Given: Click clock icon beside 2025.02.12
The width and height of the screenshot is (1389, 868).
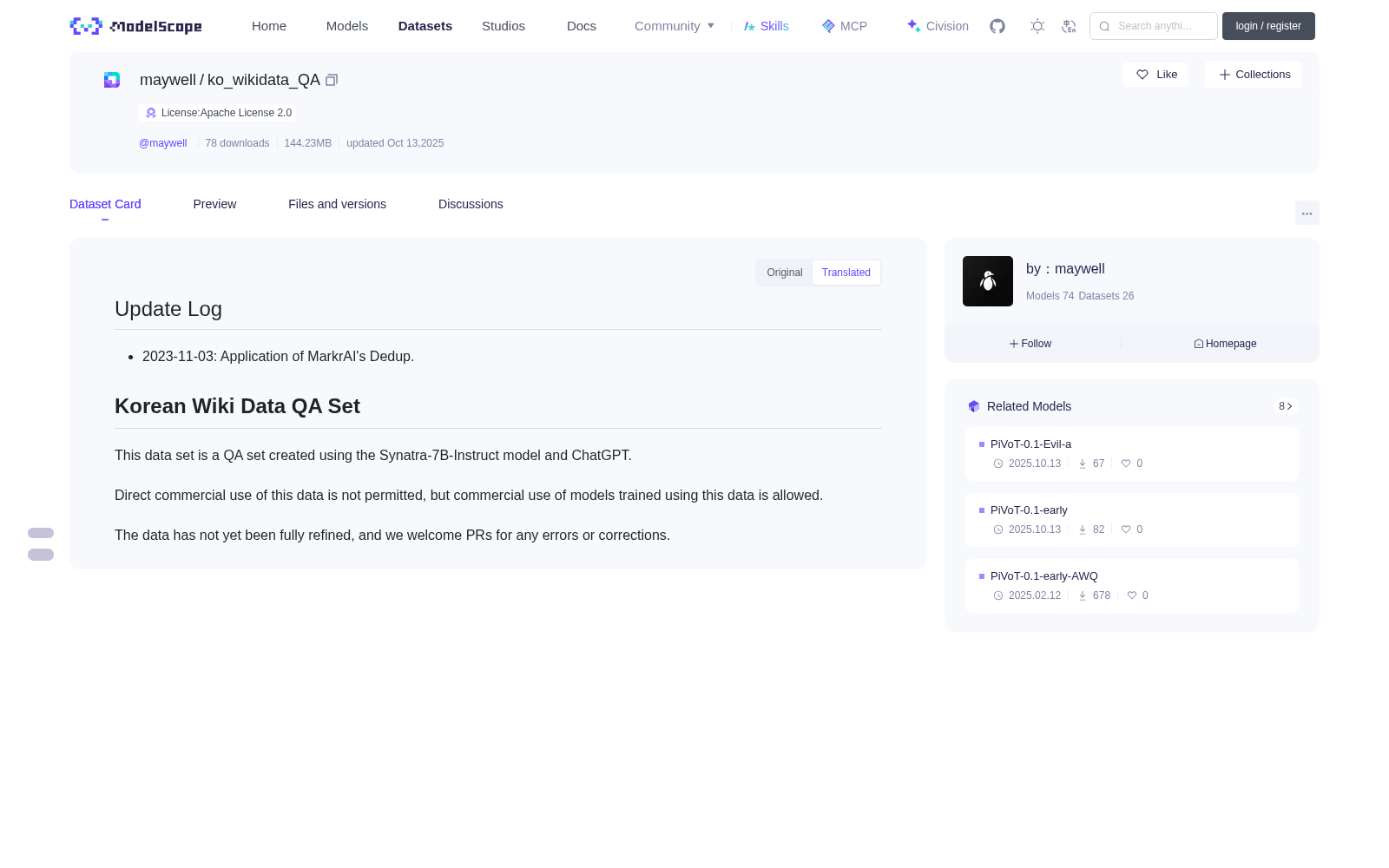Looking at the screenshot, I should (998, 595).
